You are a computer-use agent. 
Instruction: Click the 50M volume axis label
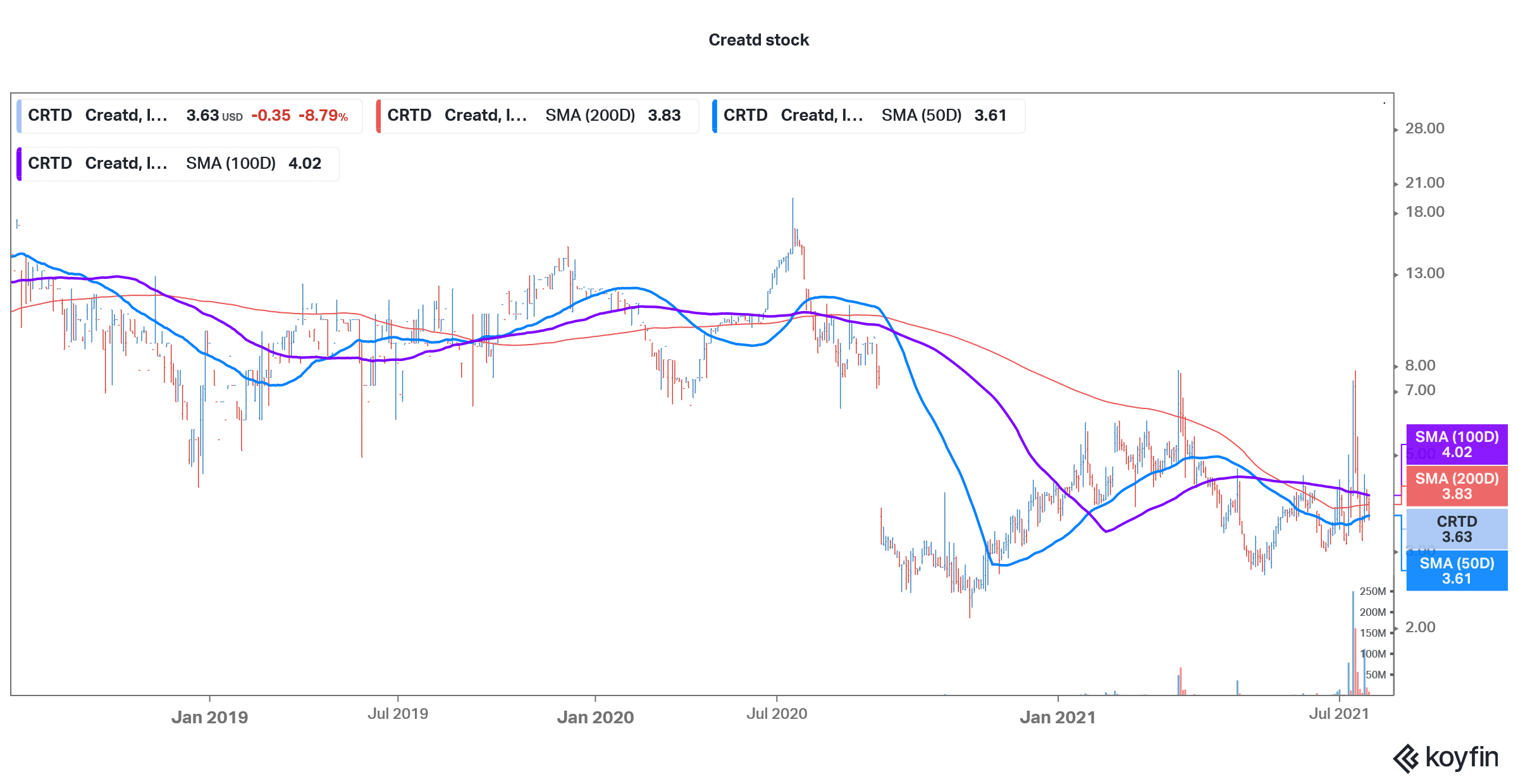[x=1376, y=675]
